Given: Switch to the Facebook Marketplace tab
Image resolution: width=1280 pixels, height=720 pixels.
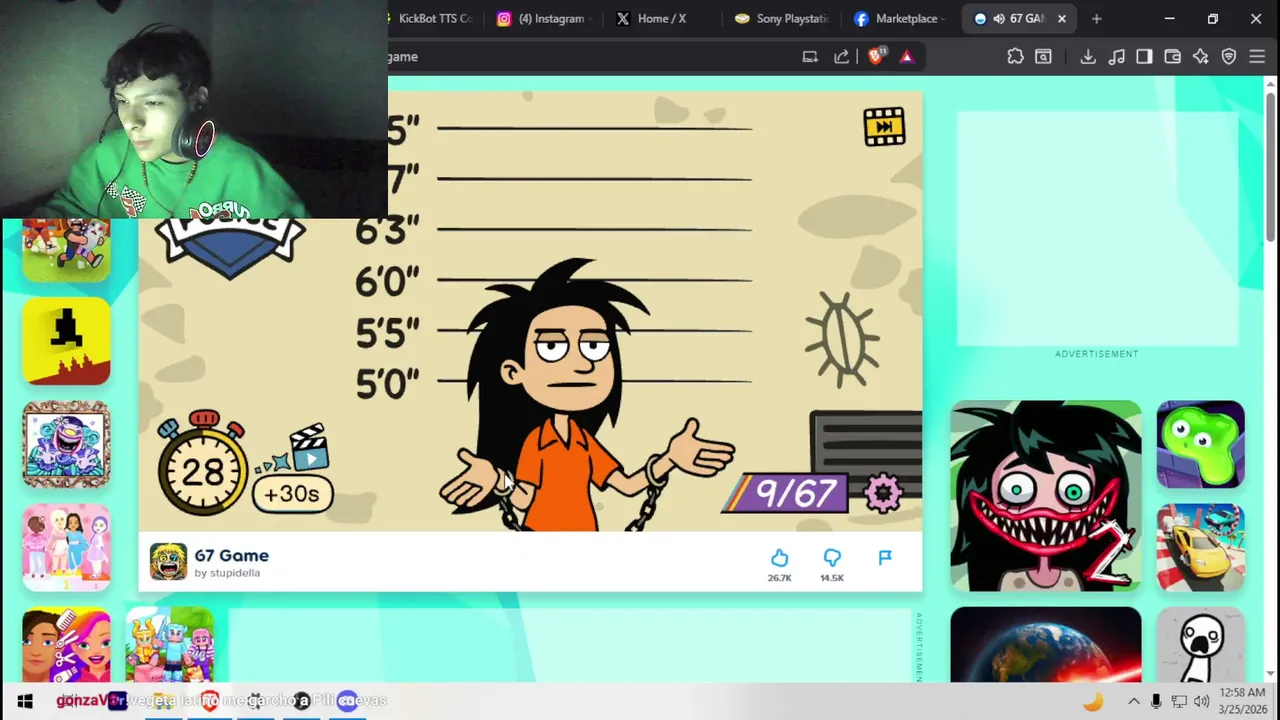Looking at the screenshot, I should (x=899, y=18).
